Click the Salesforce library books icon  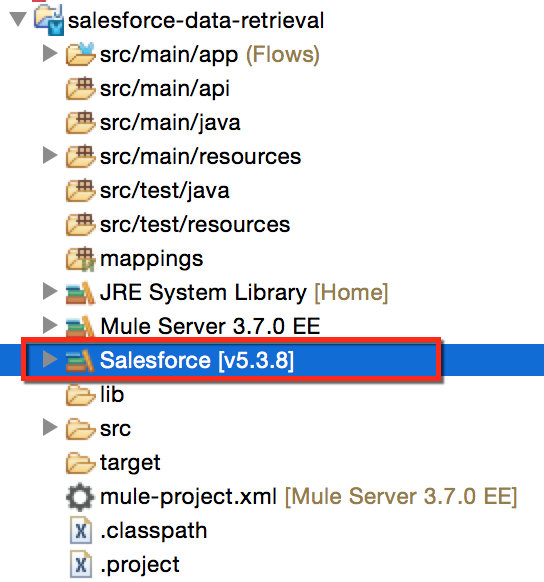click(x=81, y=360)
